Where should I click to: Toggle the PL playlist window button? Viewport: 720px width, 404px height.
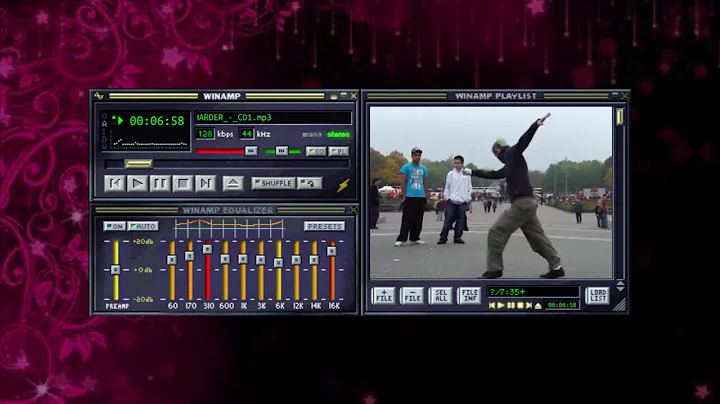(x=339, y=151)
